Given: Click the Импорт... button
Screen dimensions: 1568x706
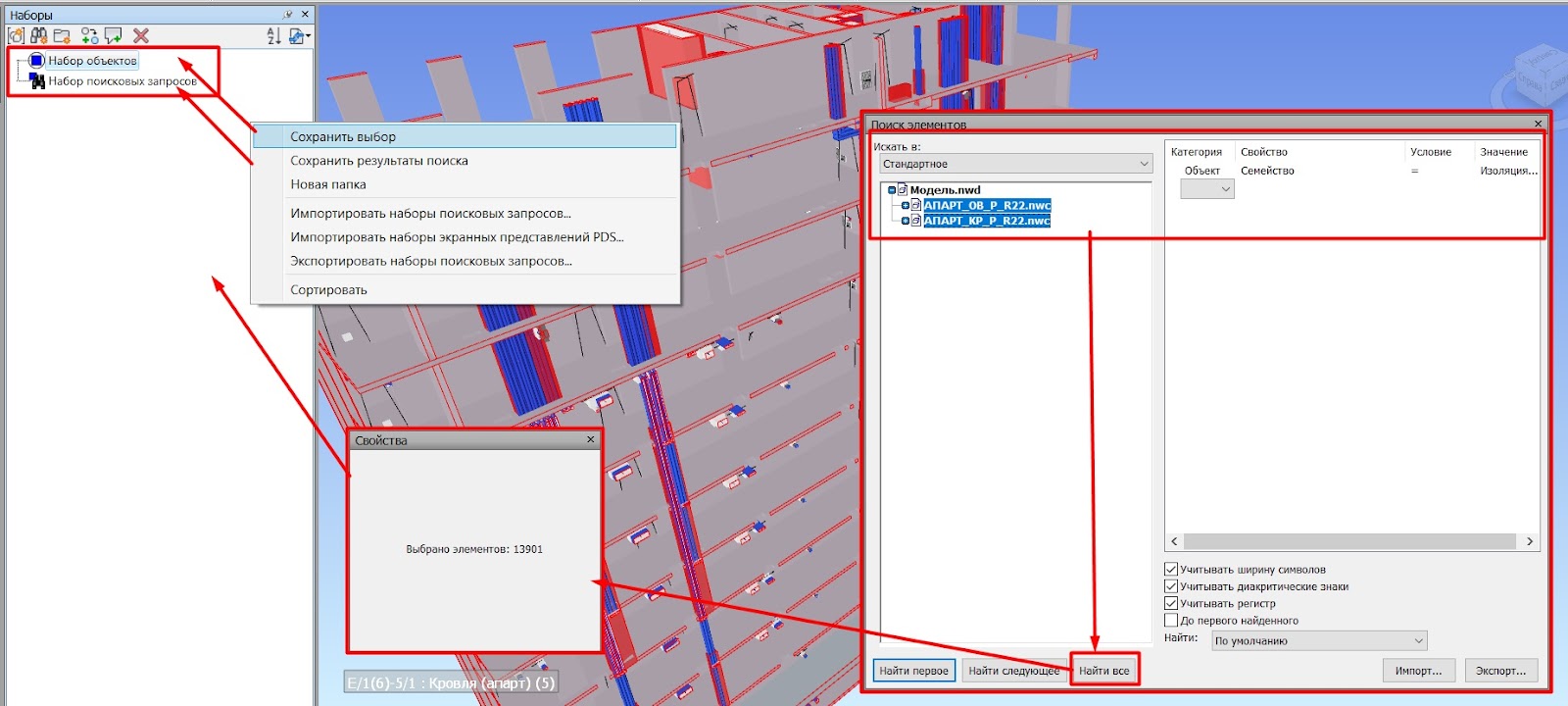Looking at the screenshot, I should tap(1419, 671).
